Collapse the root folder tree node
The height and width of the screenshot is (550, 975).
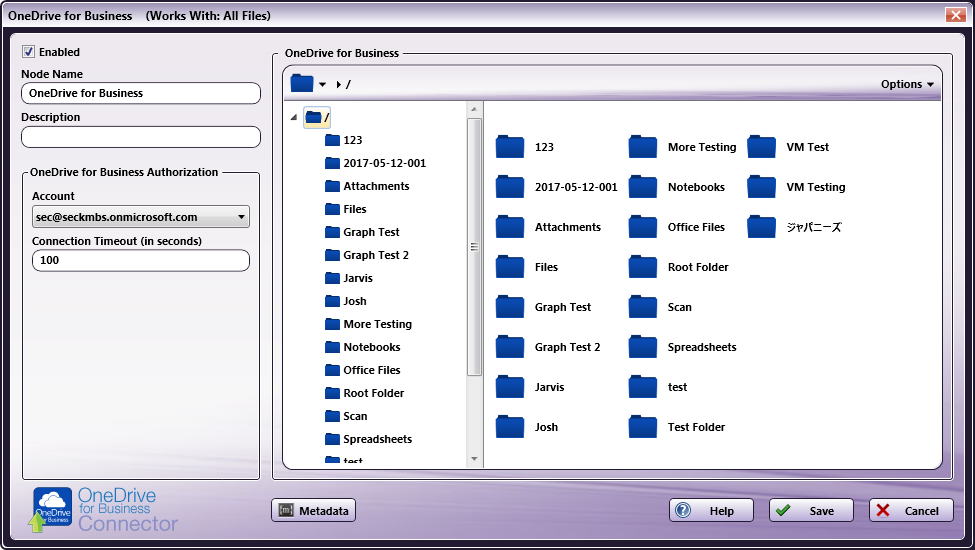294,117
